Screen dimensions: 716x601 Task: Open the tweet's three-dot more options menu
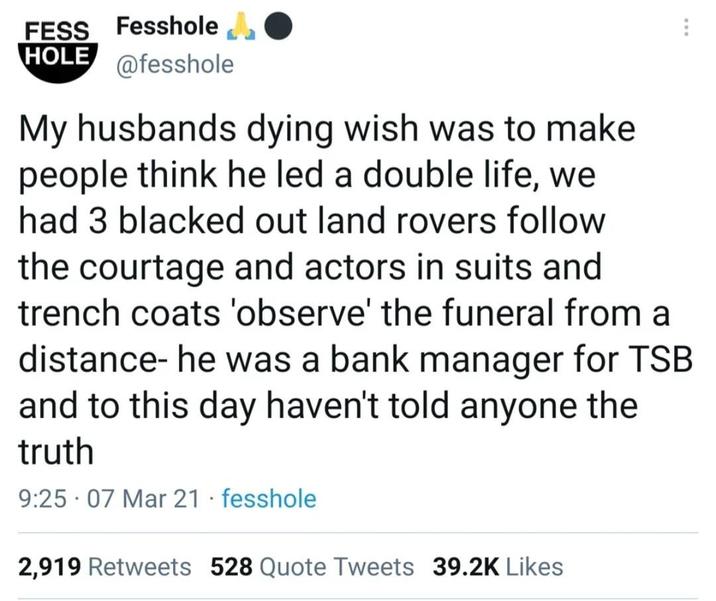tap(686, 28)
